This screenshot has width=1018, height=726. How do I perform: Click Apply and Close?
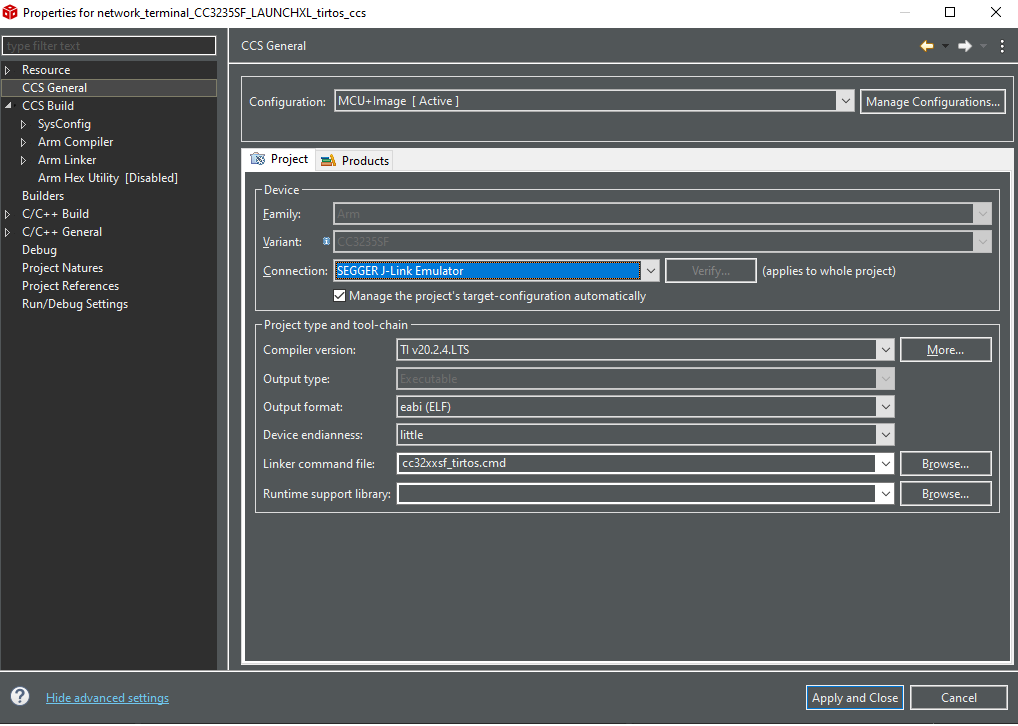coord(854,697)
